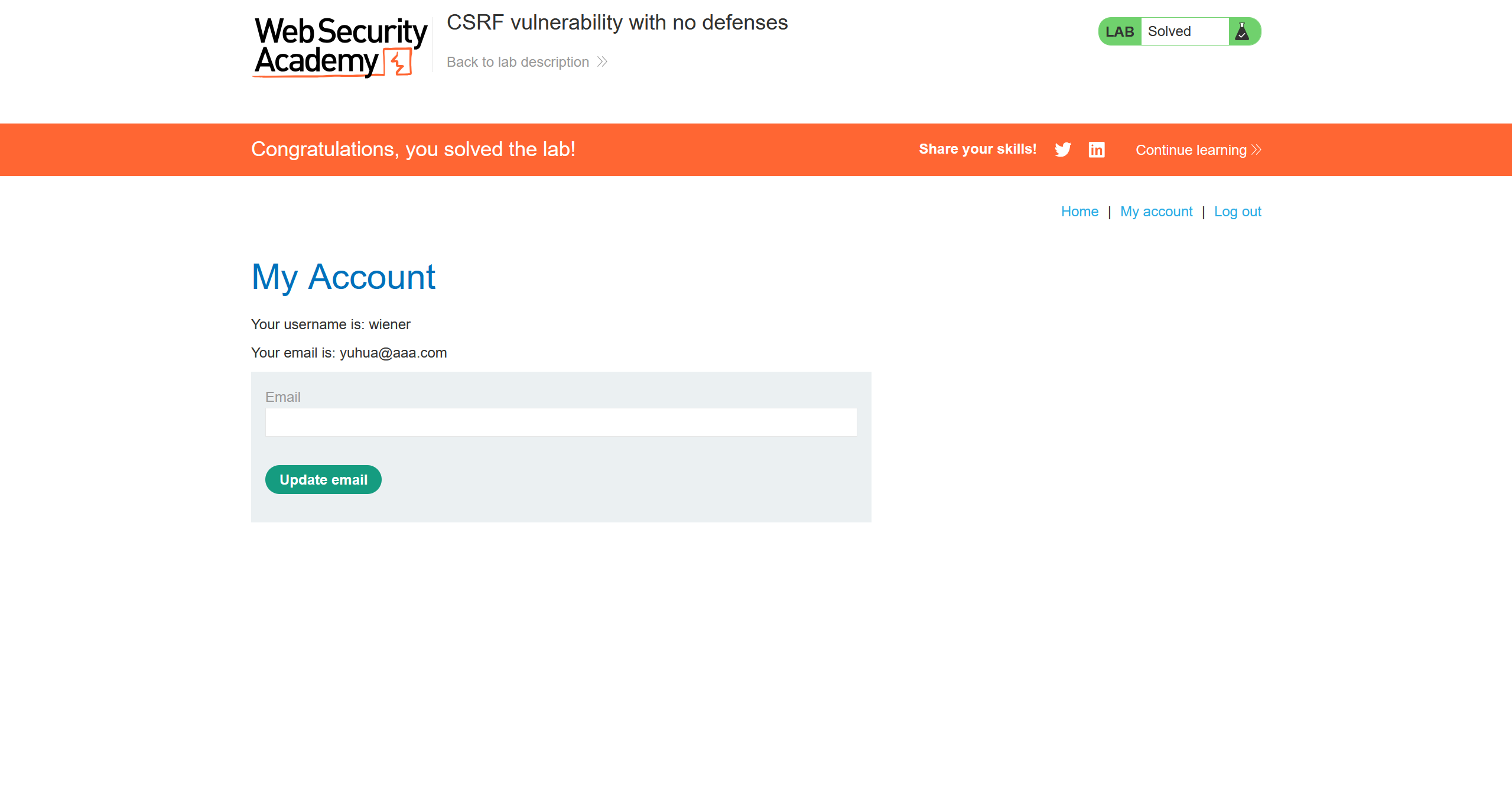Click the lab flask icon
The width and height of the screenshot is (1512, 799).
click(x=1242, y=31)
